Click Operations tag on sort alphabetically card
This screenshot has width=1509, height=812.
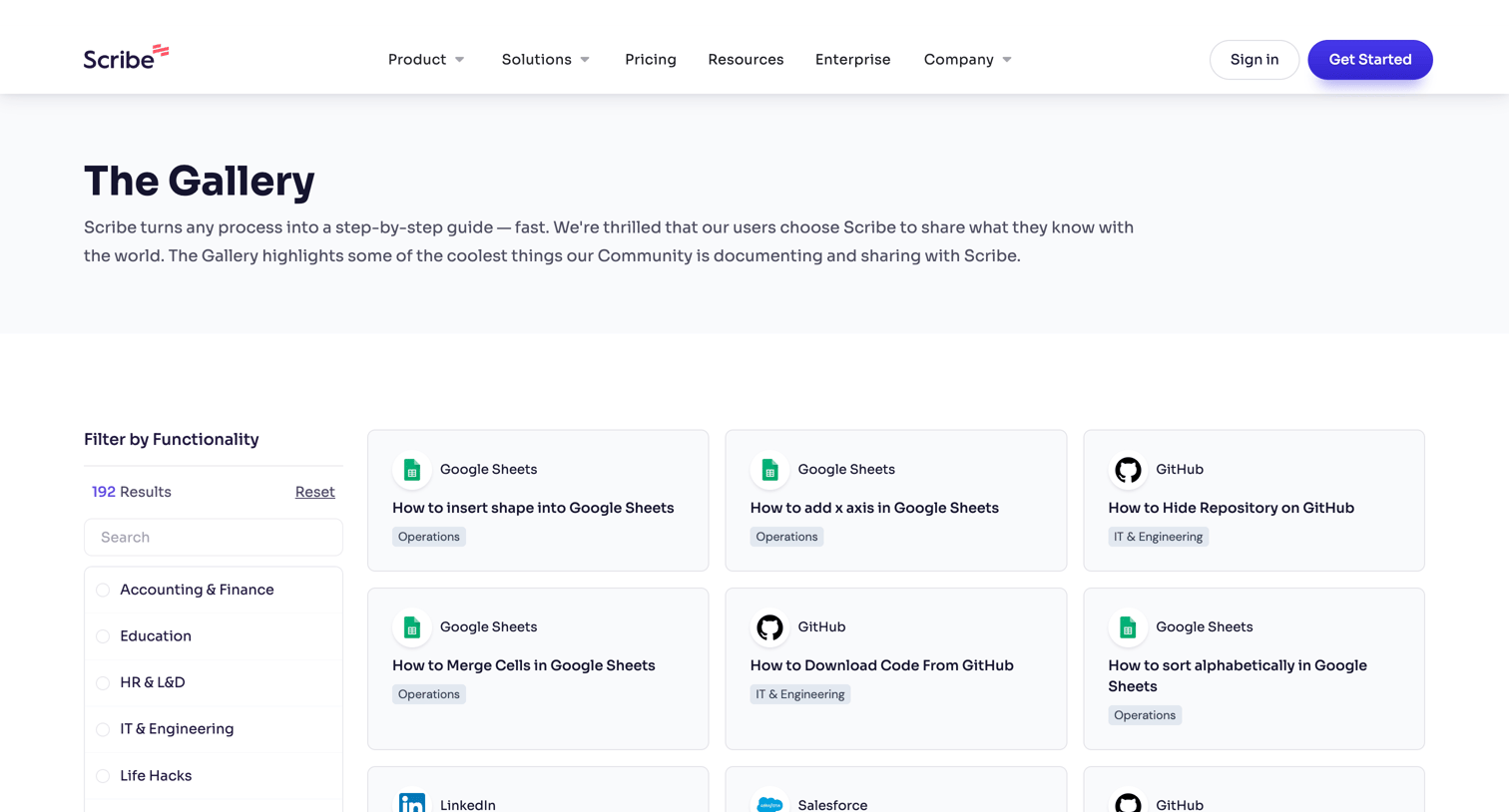[1145, 715]
